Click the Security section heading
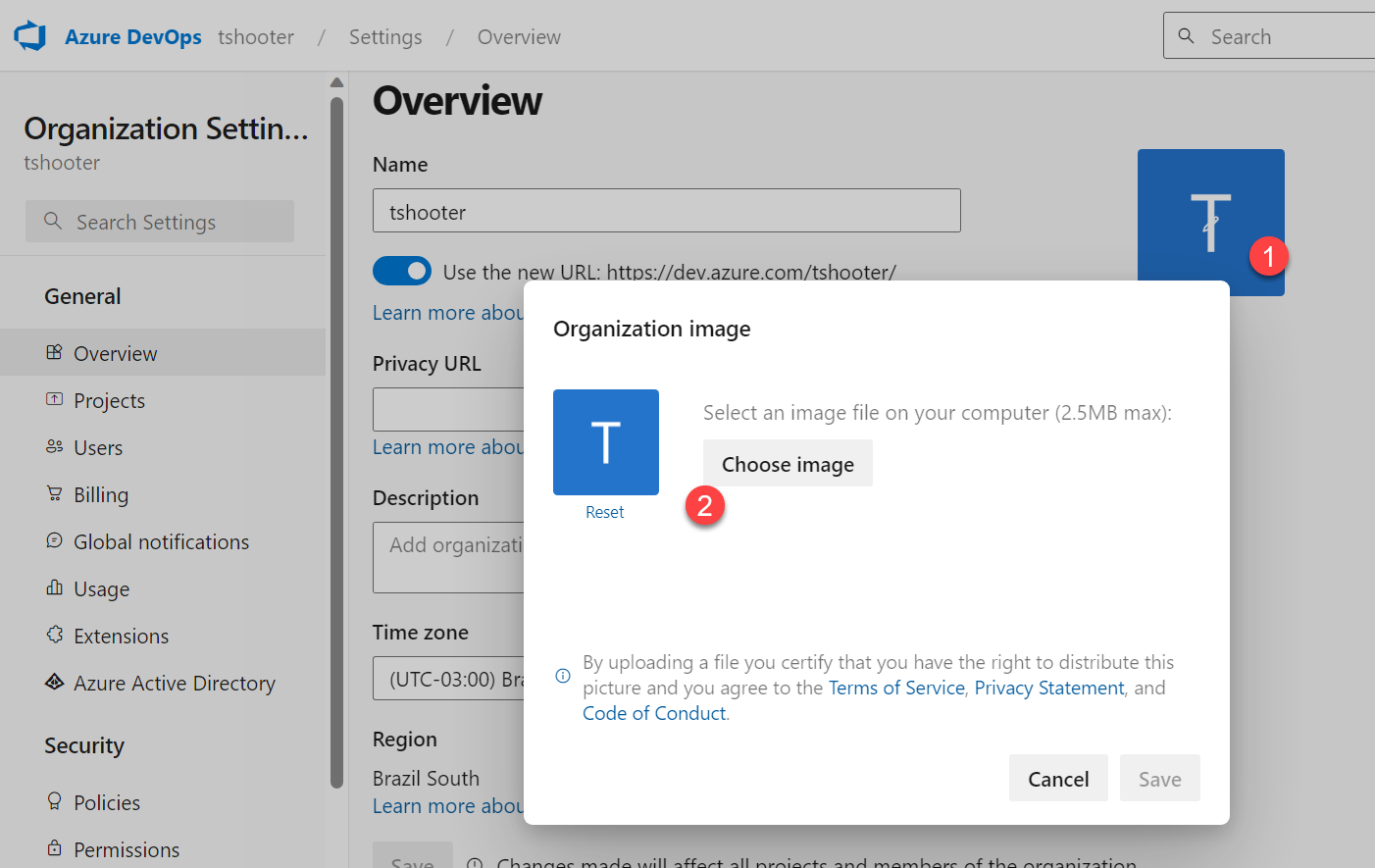Viewport: 1375px width, 868px height. point(84,745)
